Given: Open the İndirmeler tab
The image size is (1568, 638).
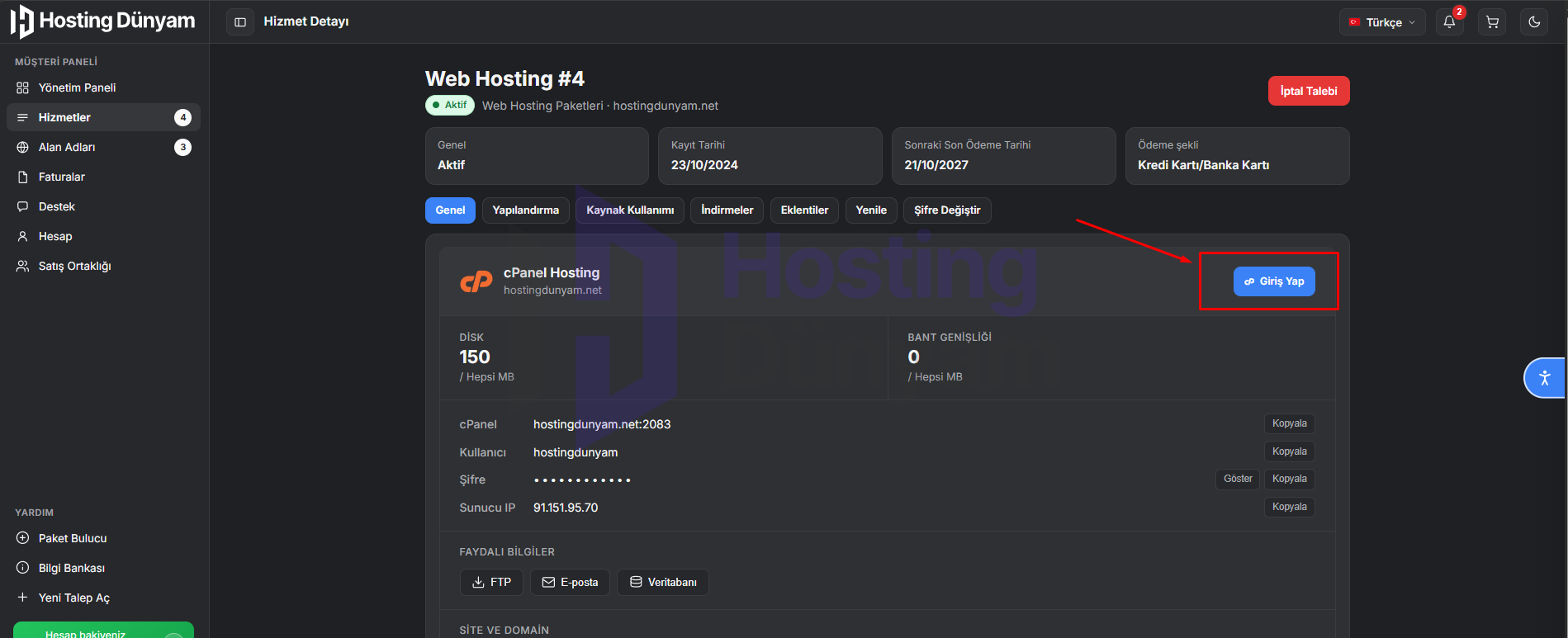Looking at the screenshot, I should 727,210.
